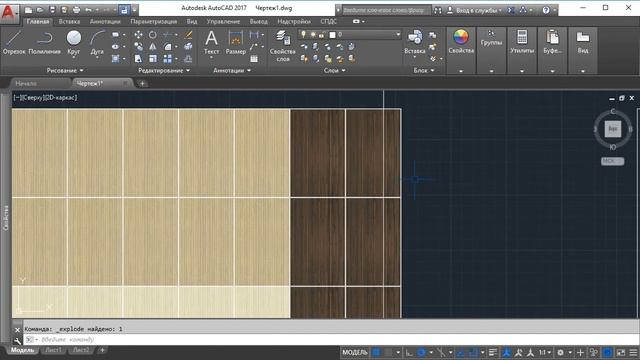Screen dimensions: 640x360
Task: Click the viewport label [−][Сверху][2D-каркас]
Action: click(x=45, y=98)
